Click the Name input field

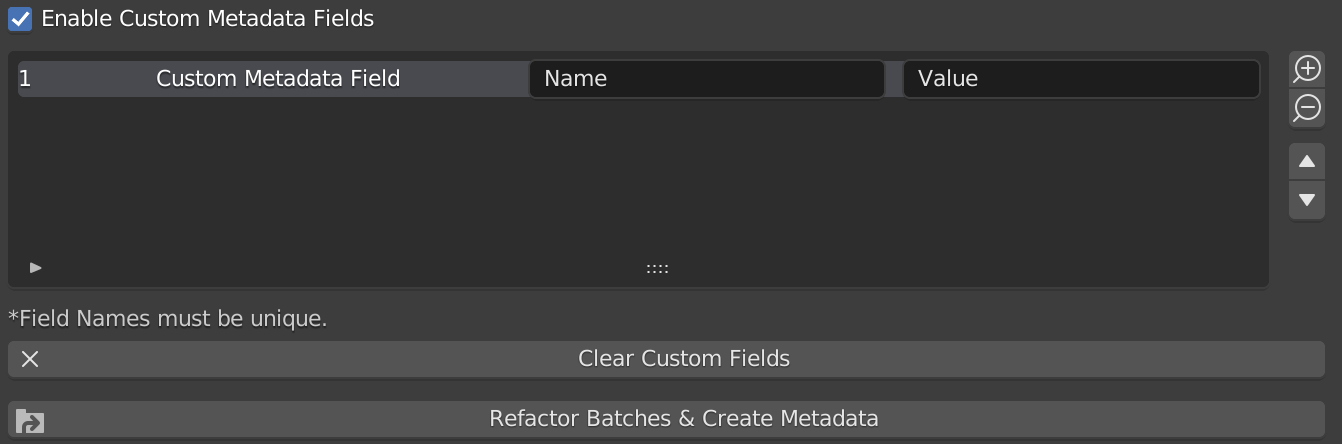pyautogui.click(x=707, y=79)
